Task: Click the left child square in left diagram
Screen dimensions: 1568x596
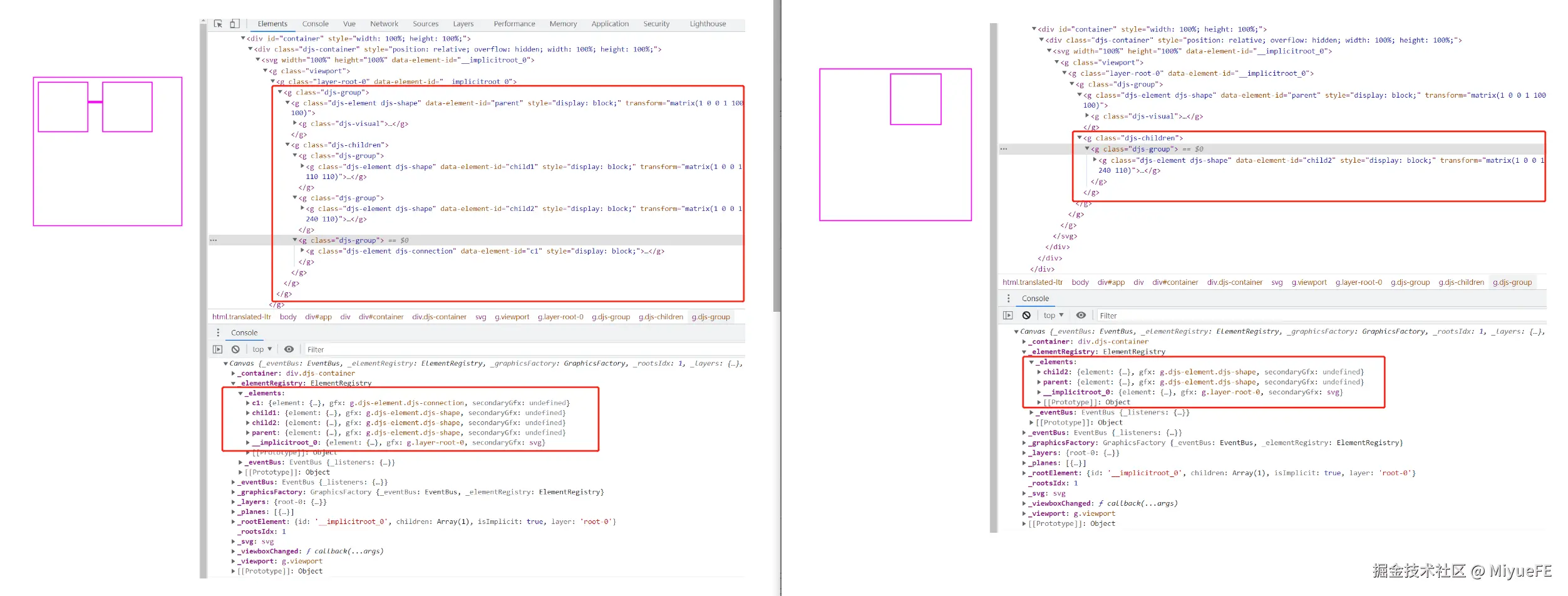Action: point(63,107)
